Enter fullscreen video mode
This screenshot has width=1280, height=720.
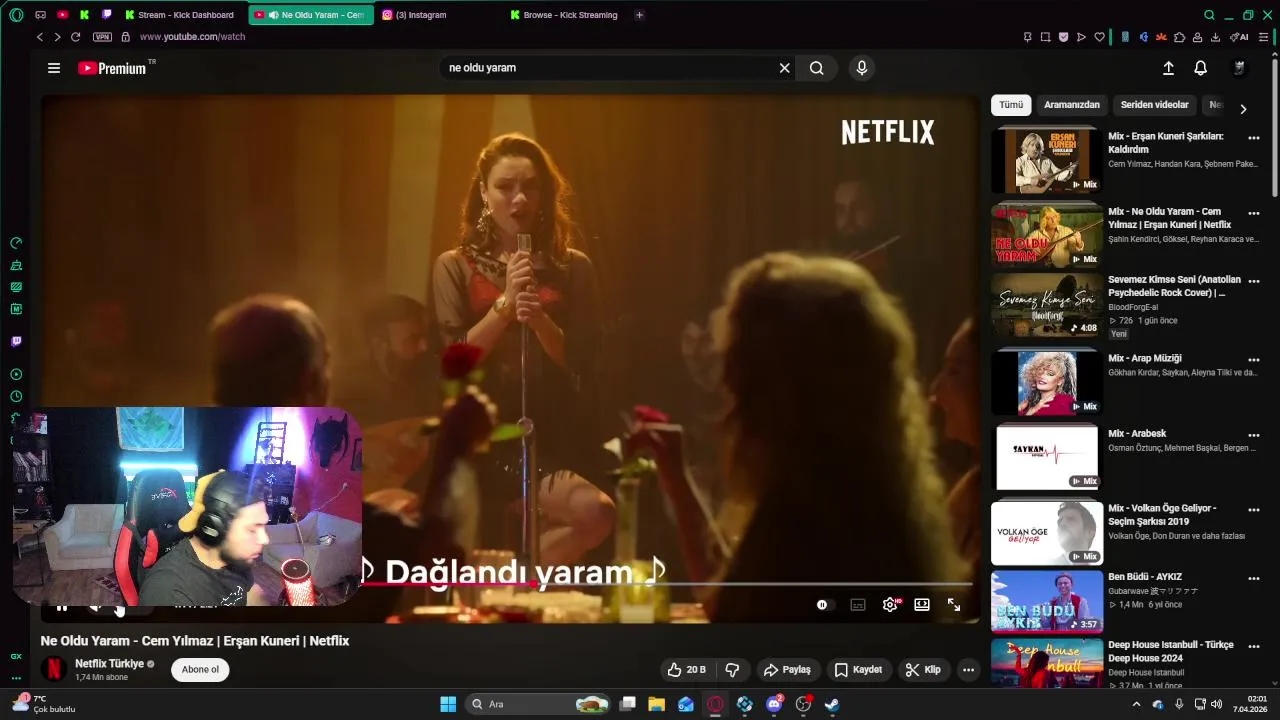(954, 605)
